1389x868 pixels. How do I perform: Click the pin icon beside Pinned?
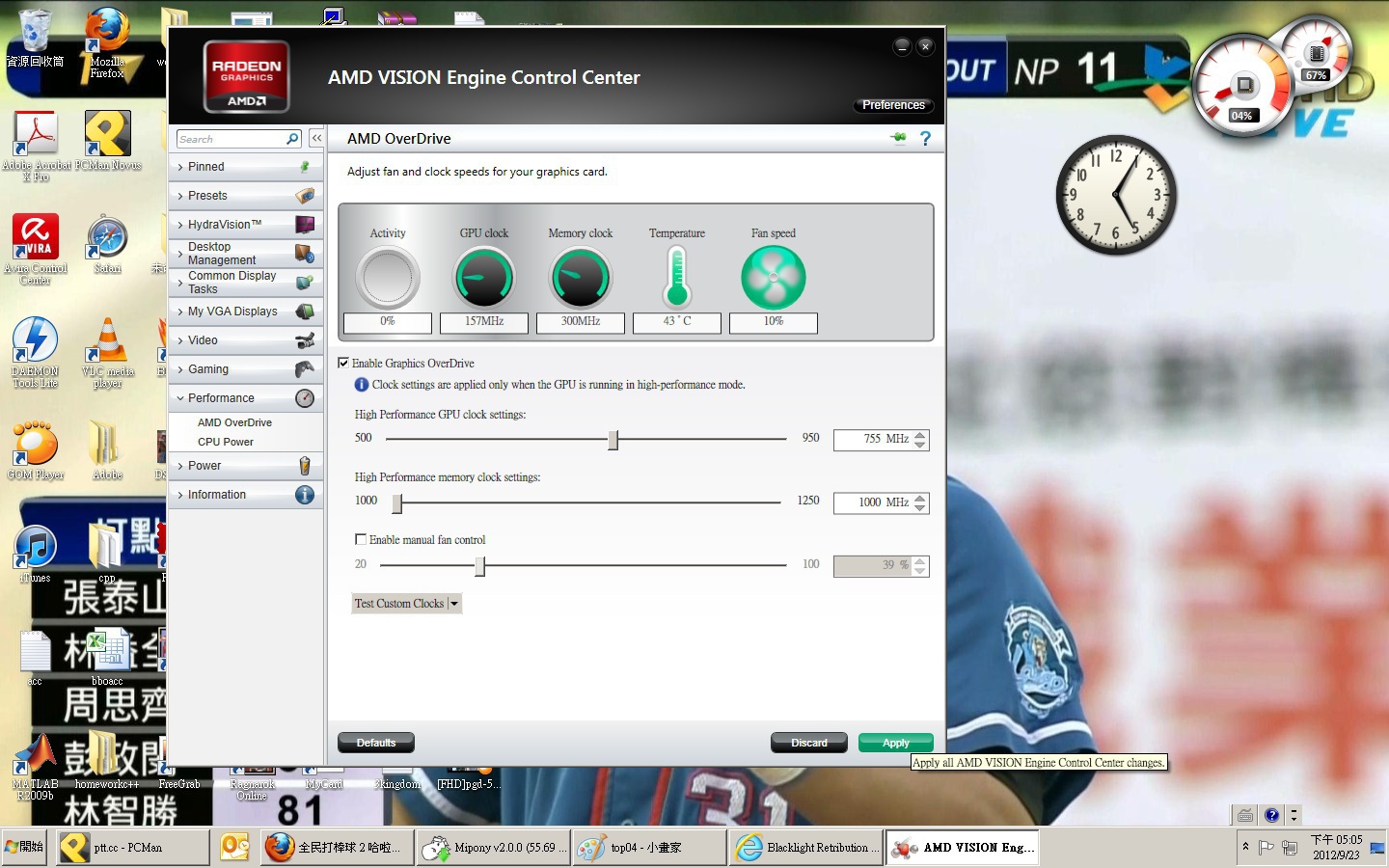(x=305, y=167)
